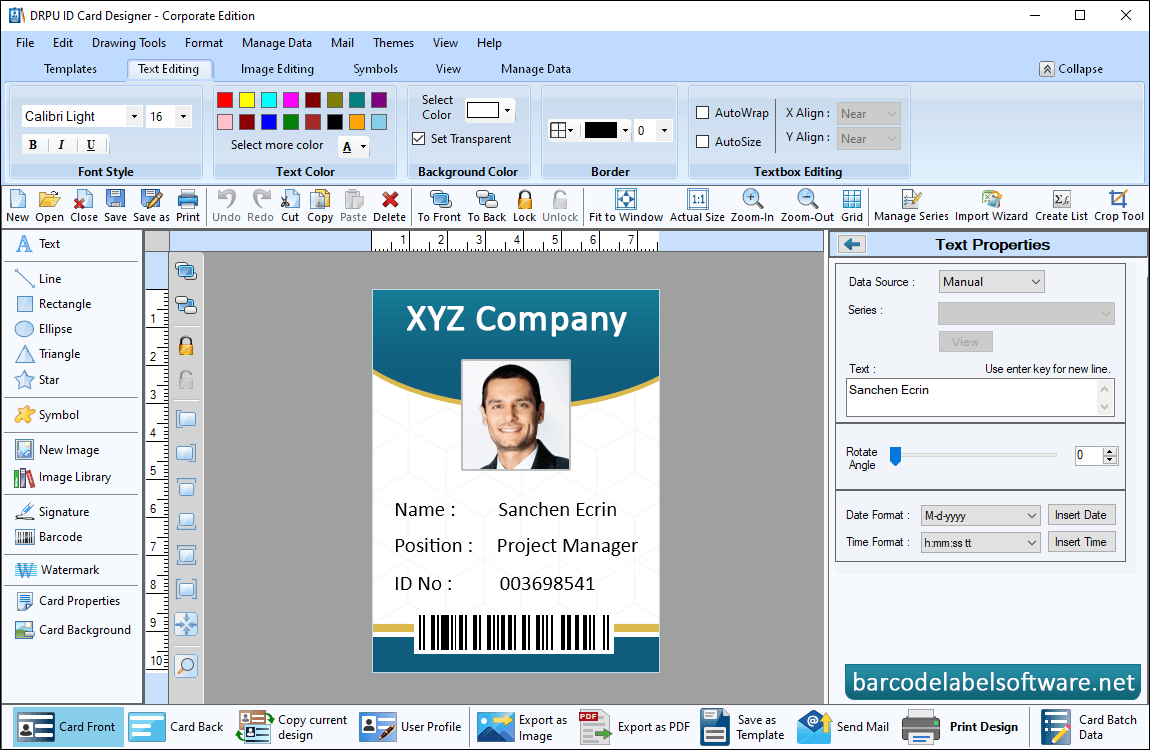Click the New document icon
Screen dimensions: 1150x750
pos(18,206)
